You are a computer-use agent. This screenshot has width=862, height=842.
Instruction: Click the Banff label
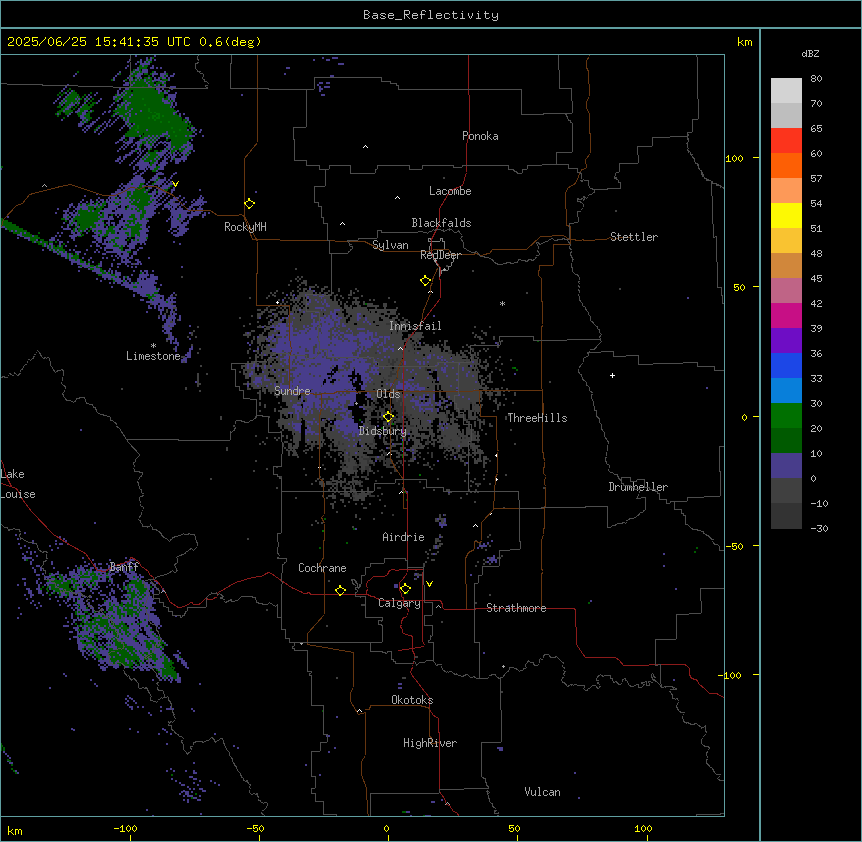[x=124, y=567]
